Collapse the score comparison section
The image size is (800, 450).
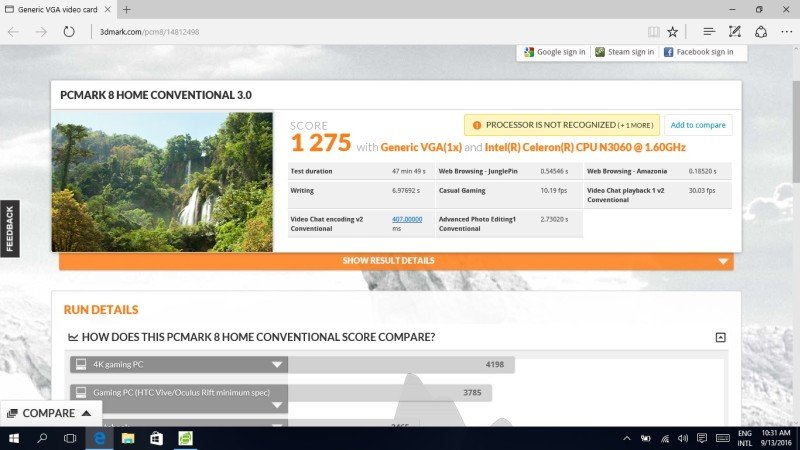[720, 337]
